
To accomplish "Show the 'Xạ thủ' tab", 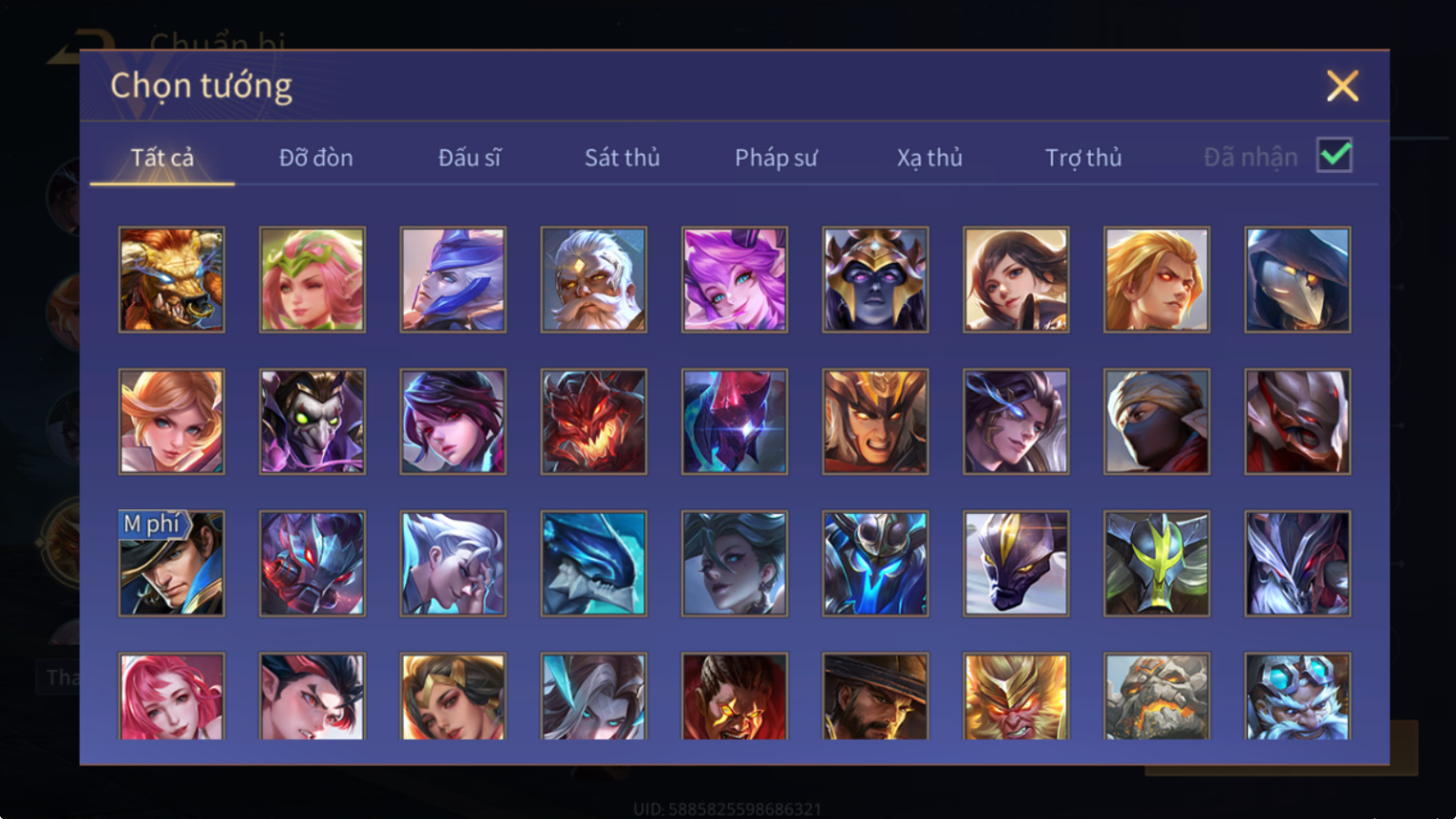I will pos(929,158).
